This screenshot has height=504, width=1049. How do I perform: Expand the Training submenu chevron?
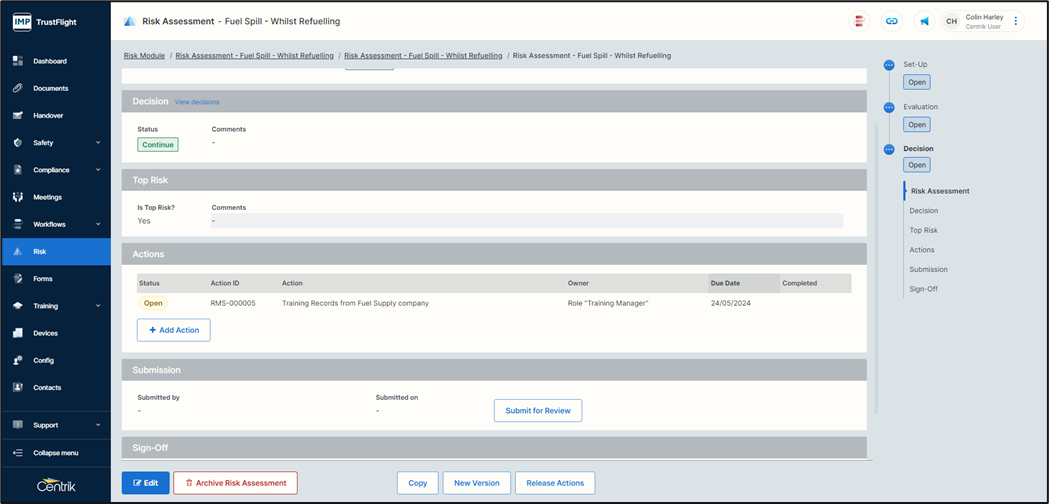pyautogui.click(x=98, y=306)
